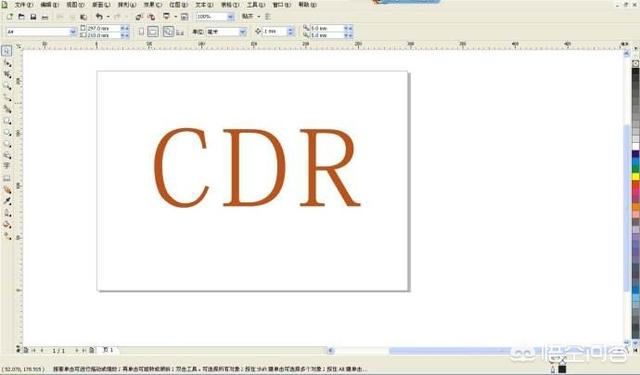Click the Welcome screen toolbar icon
This screenshot has height=375, width=640.
pos(184,17)
